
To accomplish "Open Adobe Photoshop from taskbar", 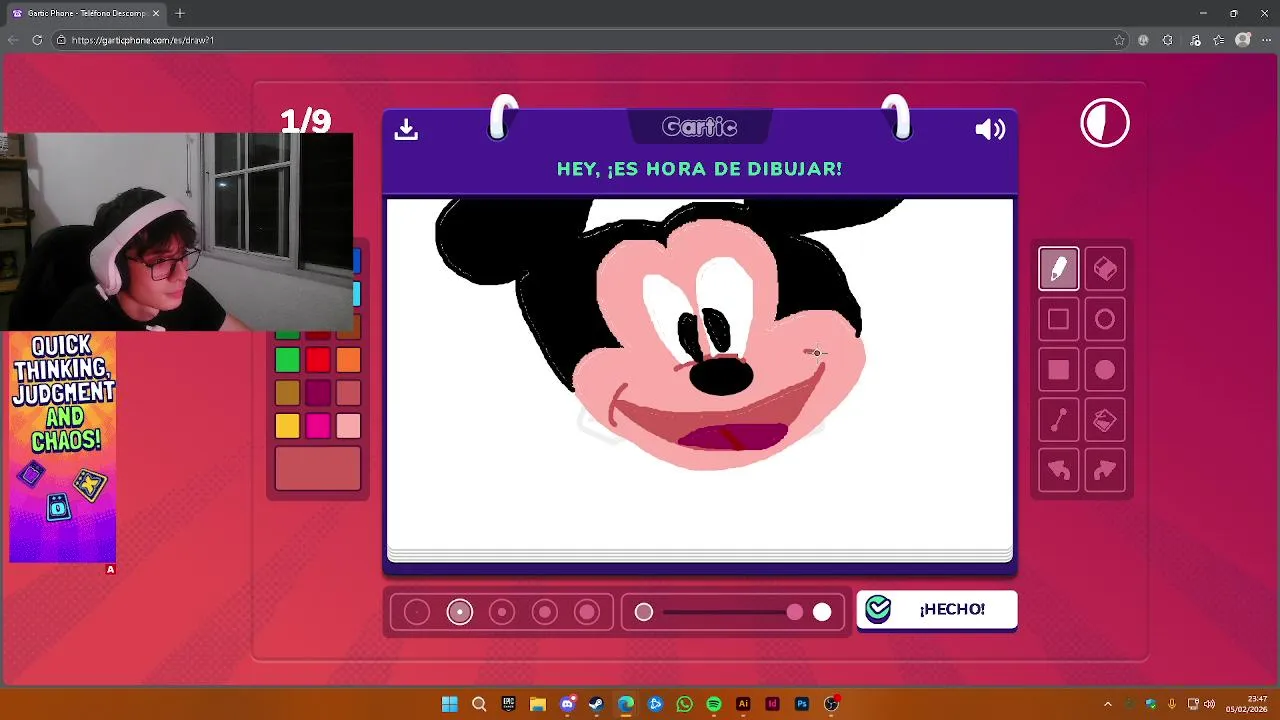I will [802, 704].
